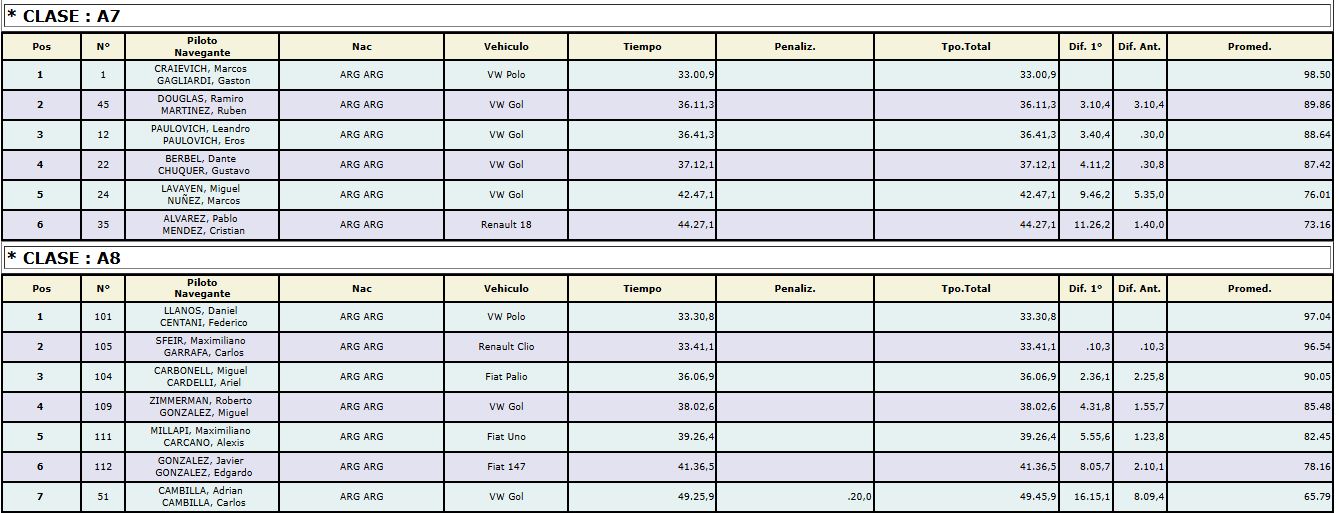Select the Tpo.Total header in A8 table

pos(966,289)
